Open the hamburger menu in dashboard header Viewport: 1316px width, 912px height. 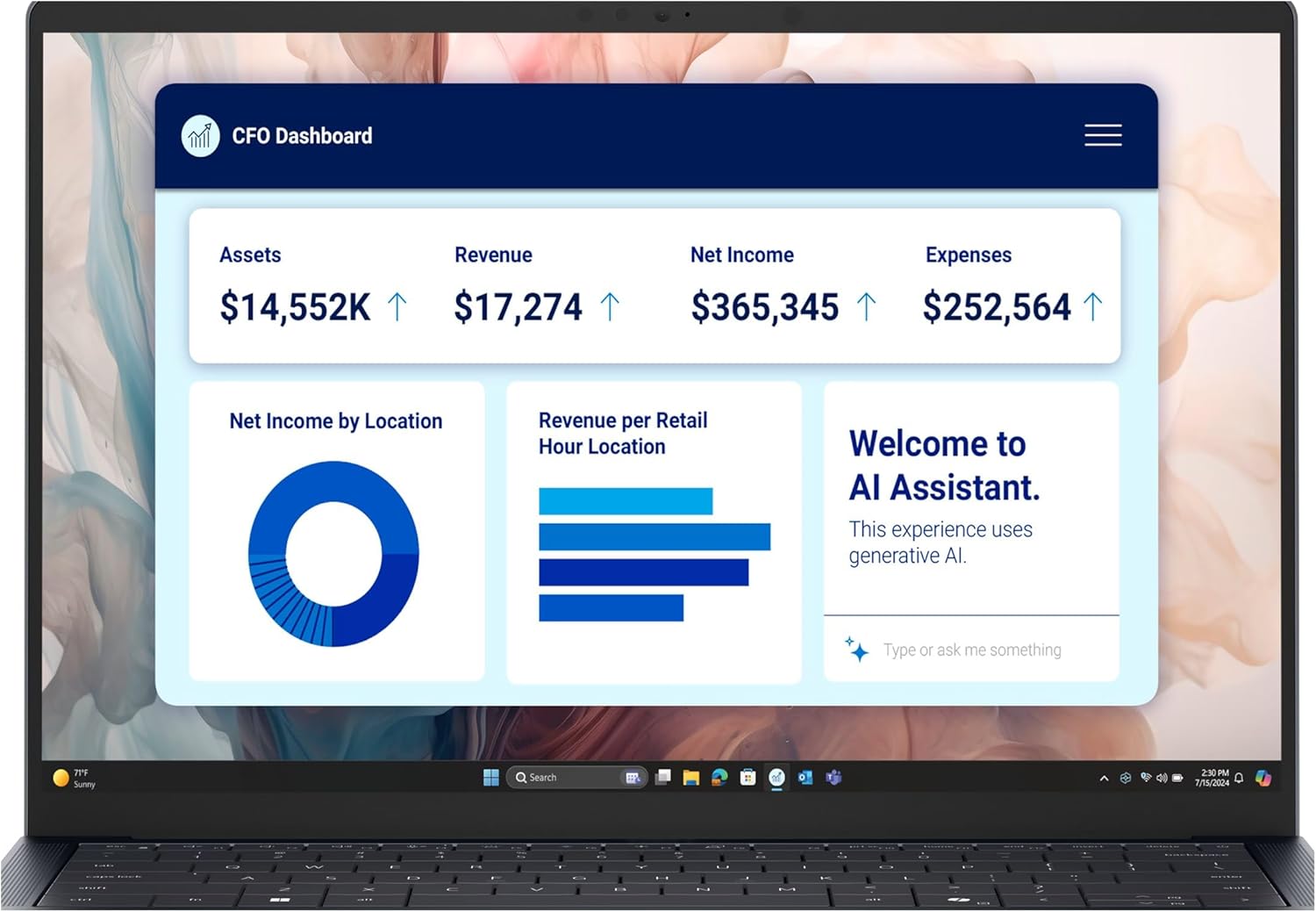[1103, 135]
